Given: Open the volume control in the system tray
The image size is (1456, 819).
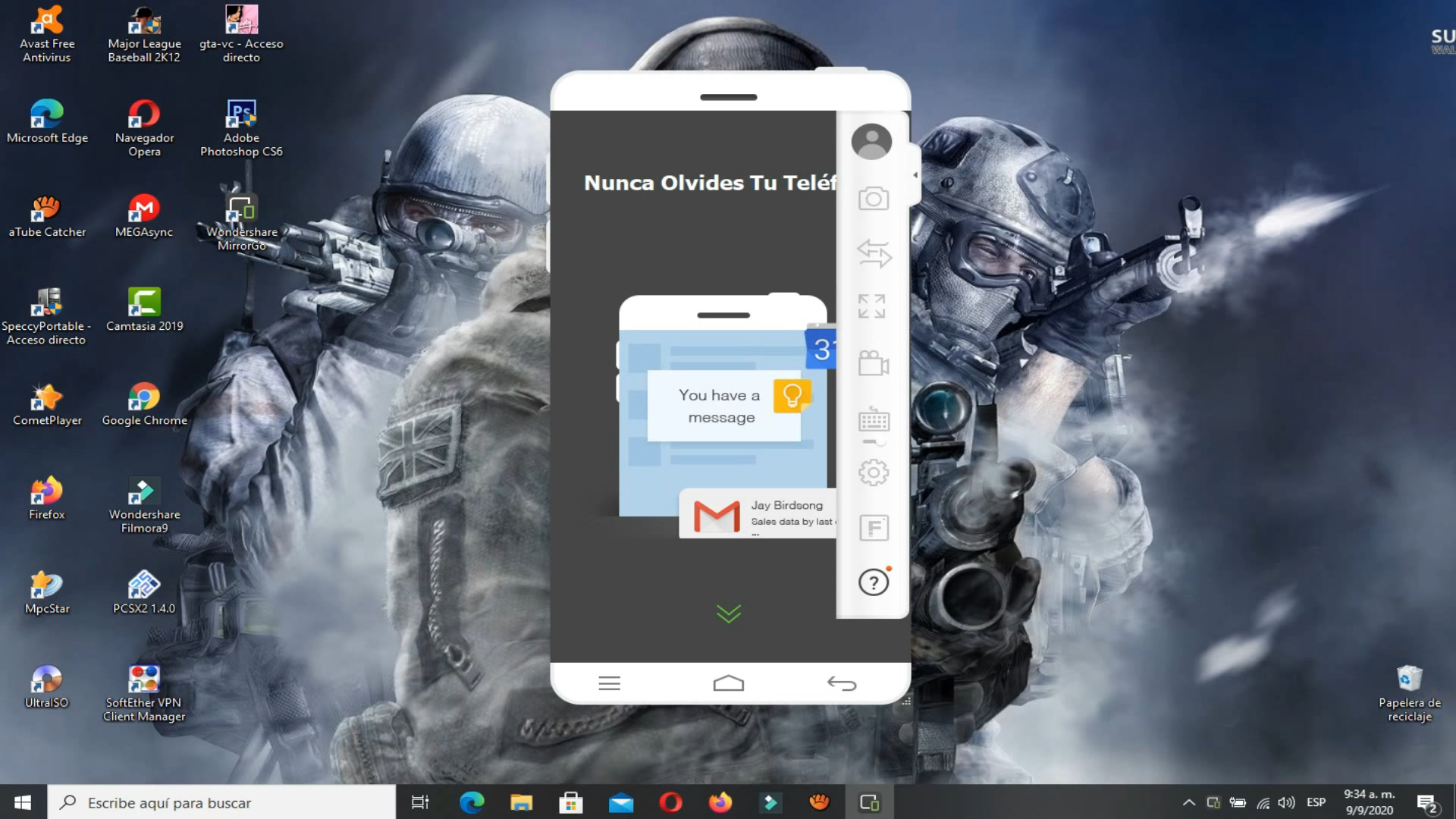Looking at the screenshot, I should point(1285,802).
